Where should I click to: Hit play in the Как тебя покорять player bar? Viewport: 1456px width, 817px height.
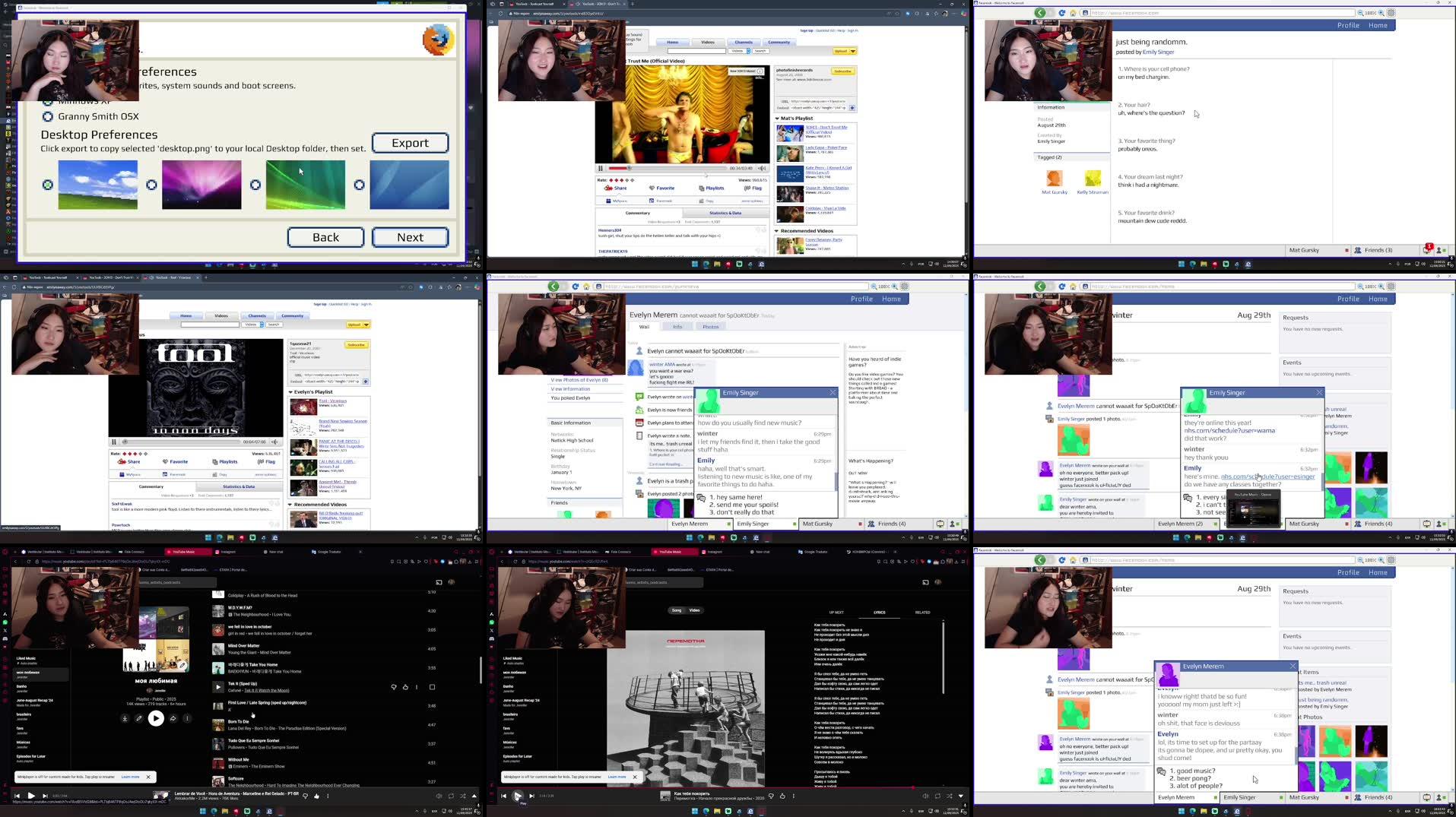point(518,796)
